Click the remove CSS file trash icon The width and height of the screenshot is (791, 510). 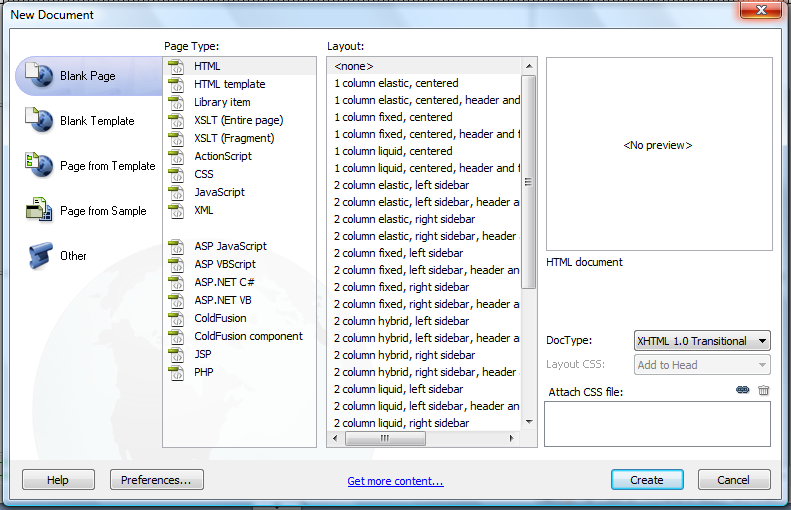click(764, 389)
